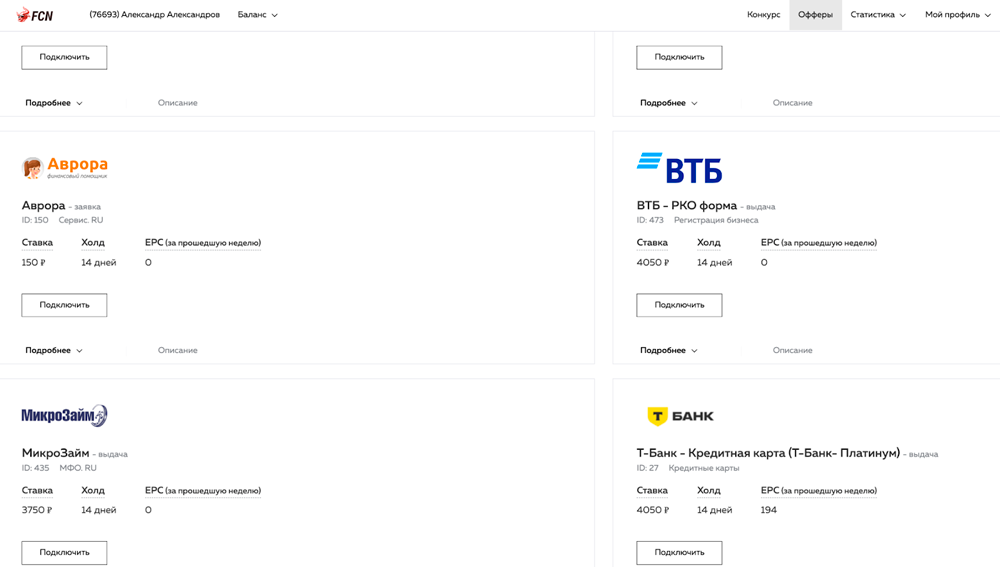The width and height of the screenshot is (1000, 567).
Task: Open the Аврора offer logo
Action: (64, 168)
